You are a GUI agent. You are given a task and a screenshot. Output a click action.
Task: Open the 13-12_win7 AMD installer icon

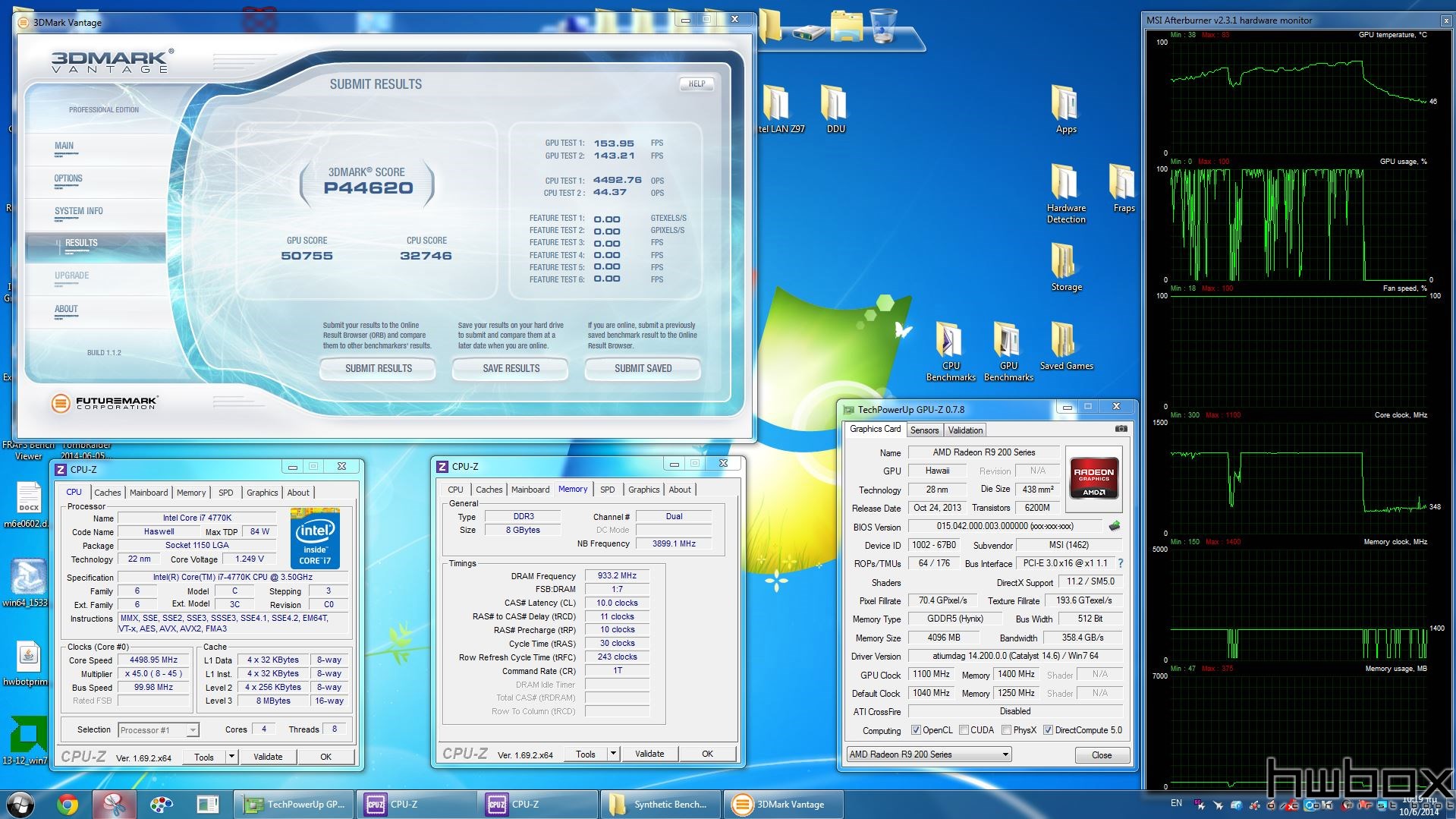click(27, 740)
